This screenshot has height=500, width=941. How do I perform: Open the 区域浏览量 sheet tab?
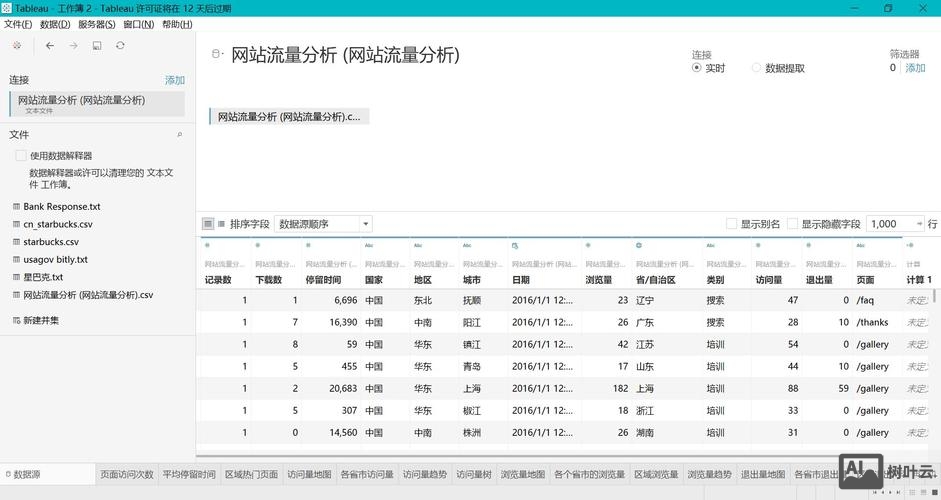click(656, 474)
